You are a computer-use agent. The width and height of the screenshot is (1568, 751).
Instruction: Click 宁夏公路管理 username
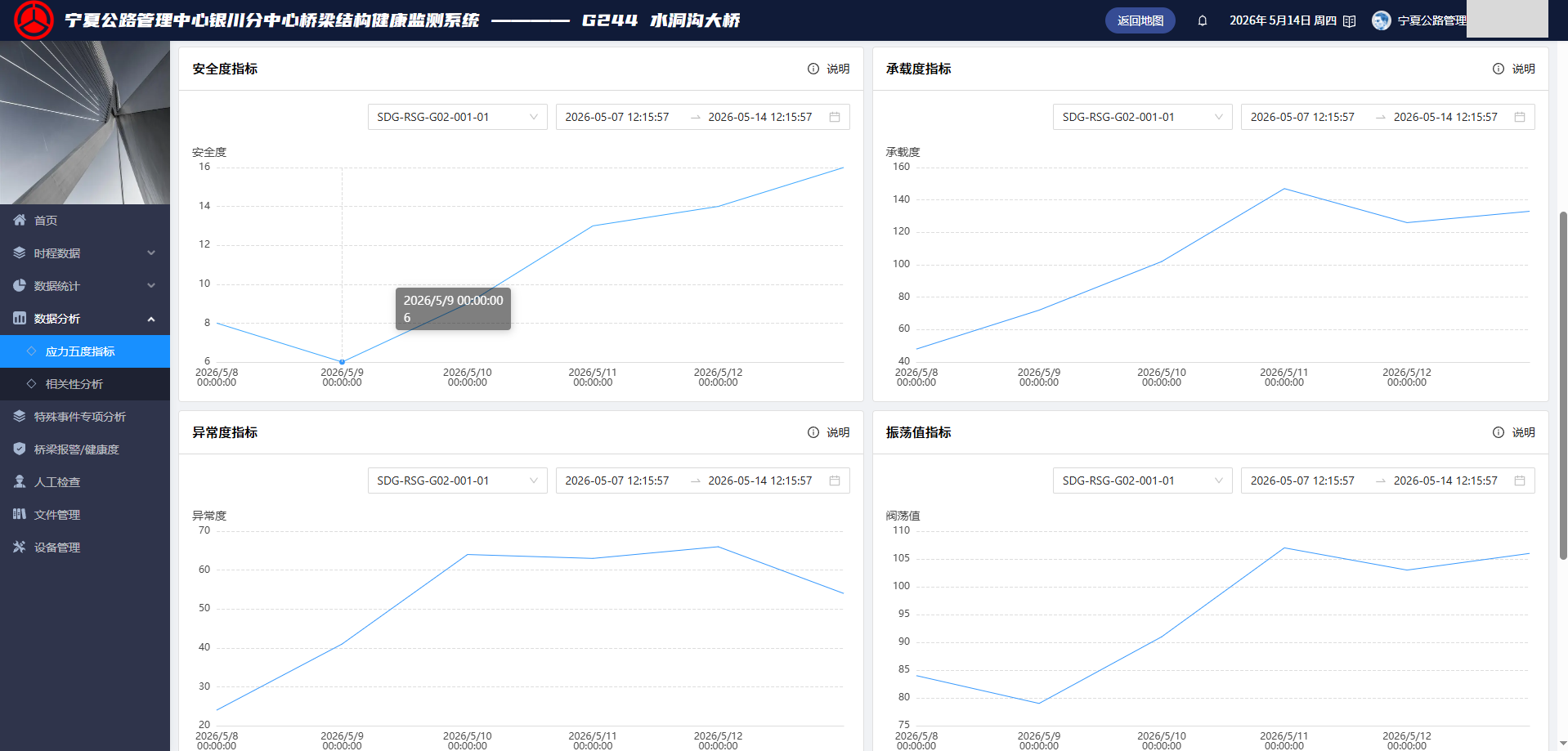[1432, 20]
